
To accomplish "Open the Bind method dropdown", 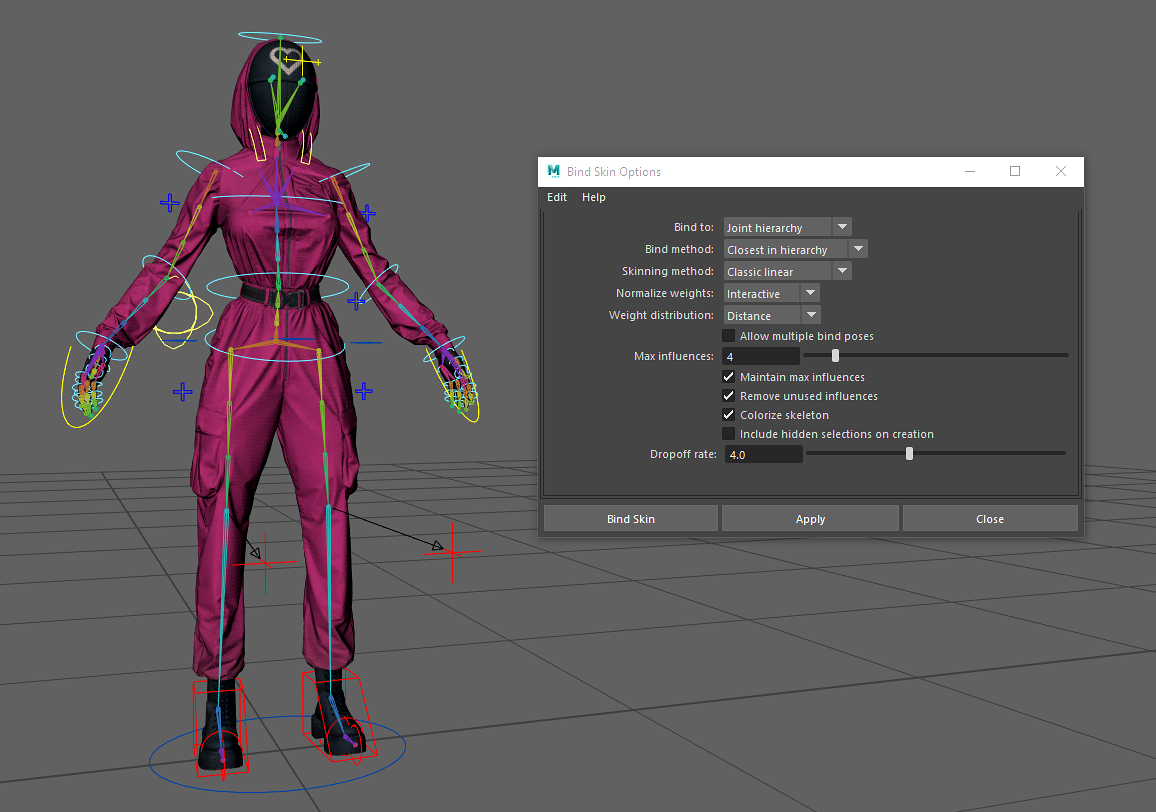I will (x=858, y=248).
